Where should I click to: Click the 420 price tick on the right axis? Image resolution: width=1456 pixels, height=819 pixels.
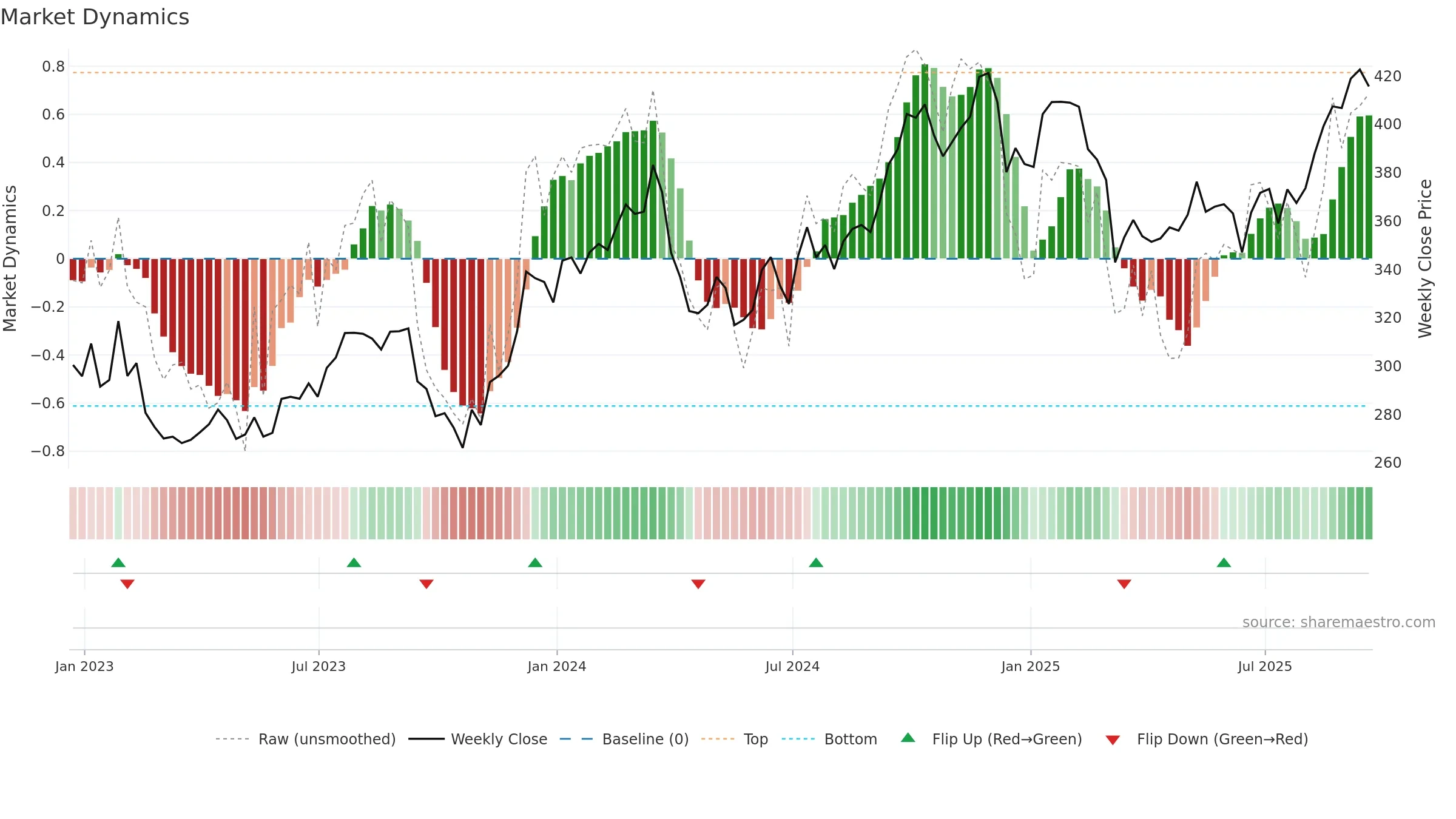pos(1387,76)
